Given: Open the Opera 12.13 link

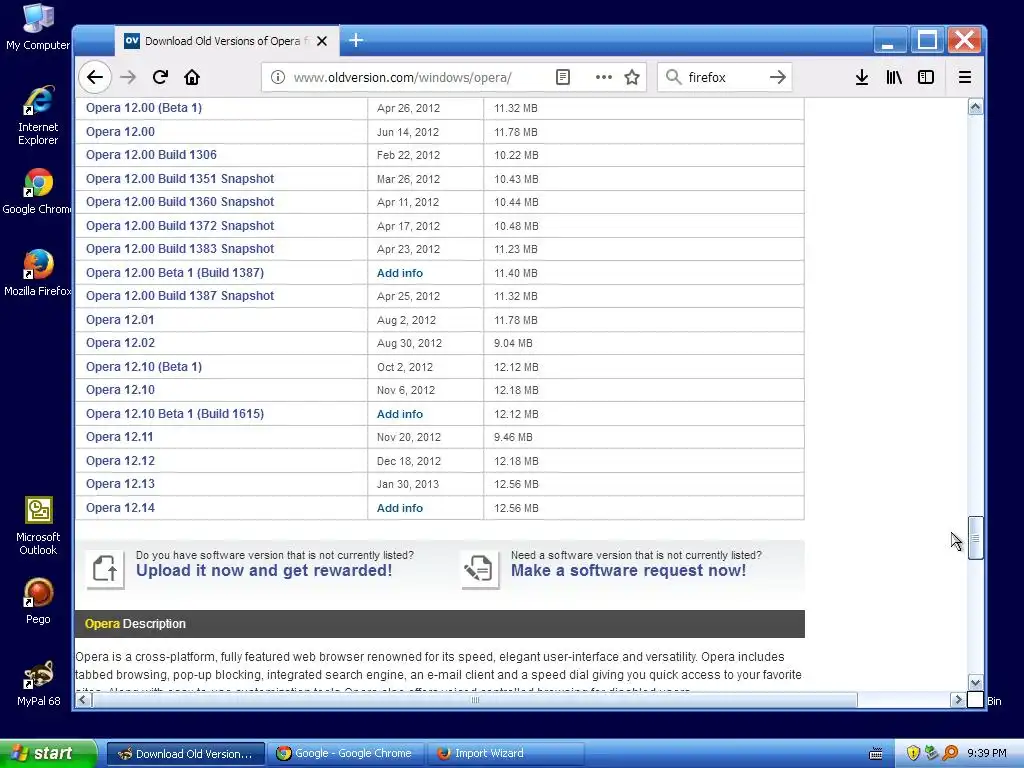Looking at the screenshot, I should coord(120,484).
